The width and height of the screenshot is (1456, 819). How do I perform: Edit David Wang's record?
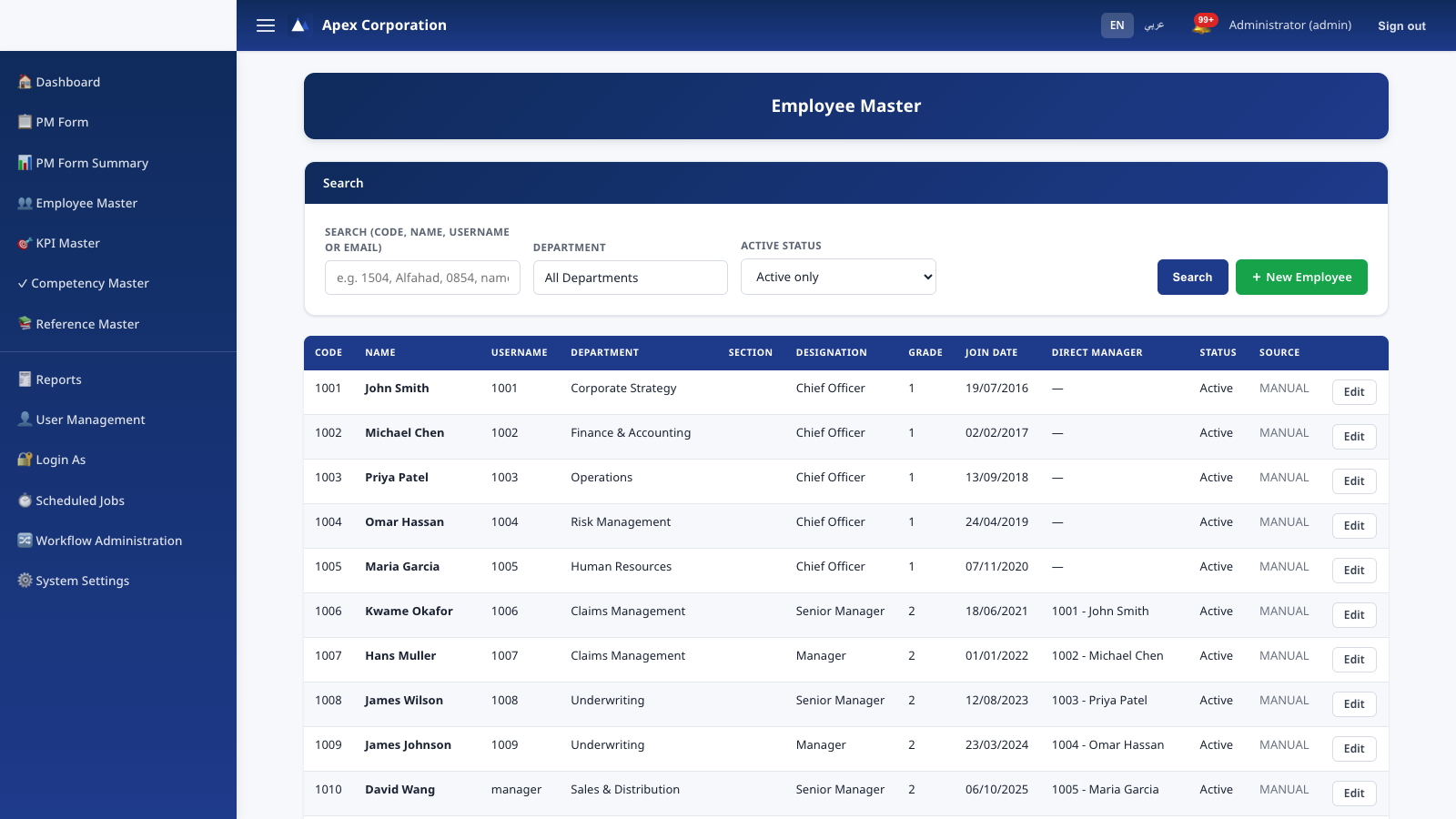(x=1354, y=794)
